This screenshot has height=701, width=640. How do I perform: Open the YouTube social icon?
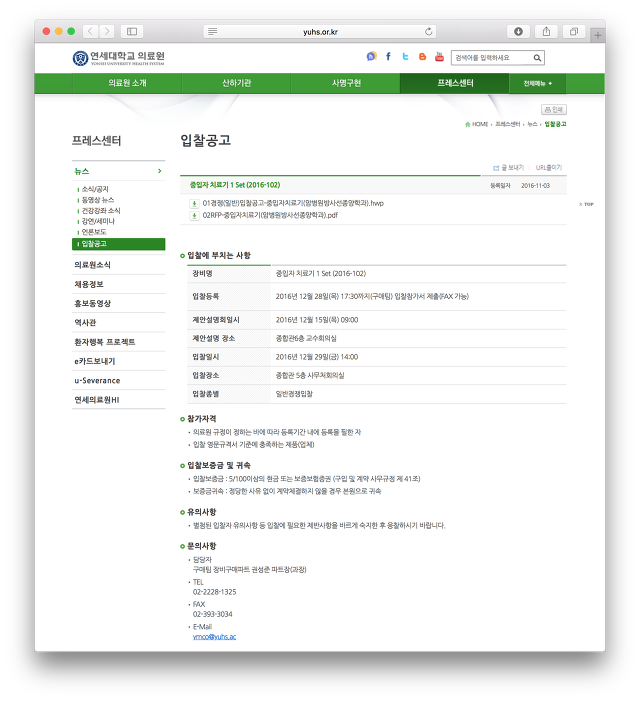439,56
